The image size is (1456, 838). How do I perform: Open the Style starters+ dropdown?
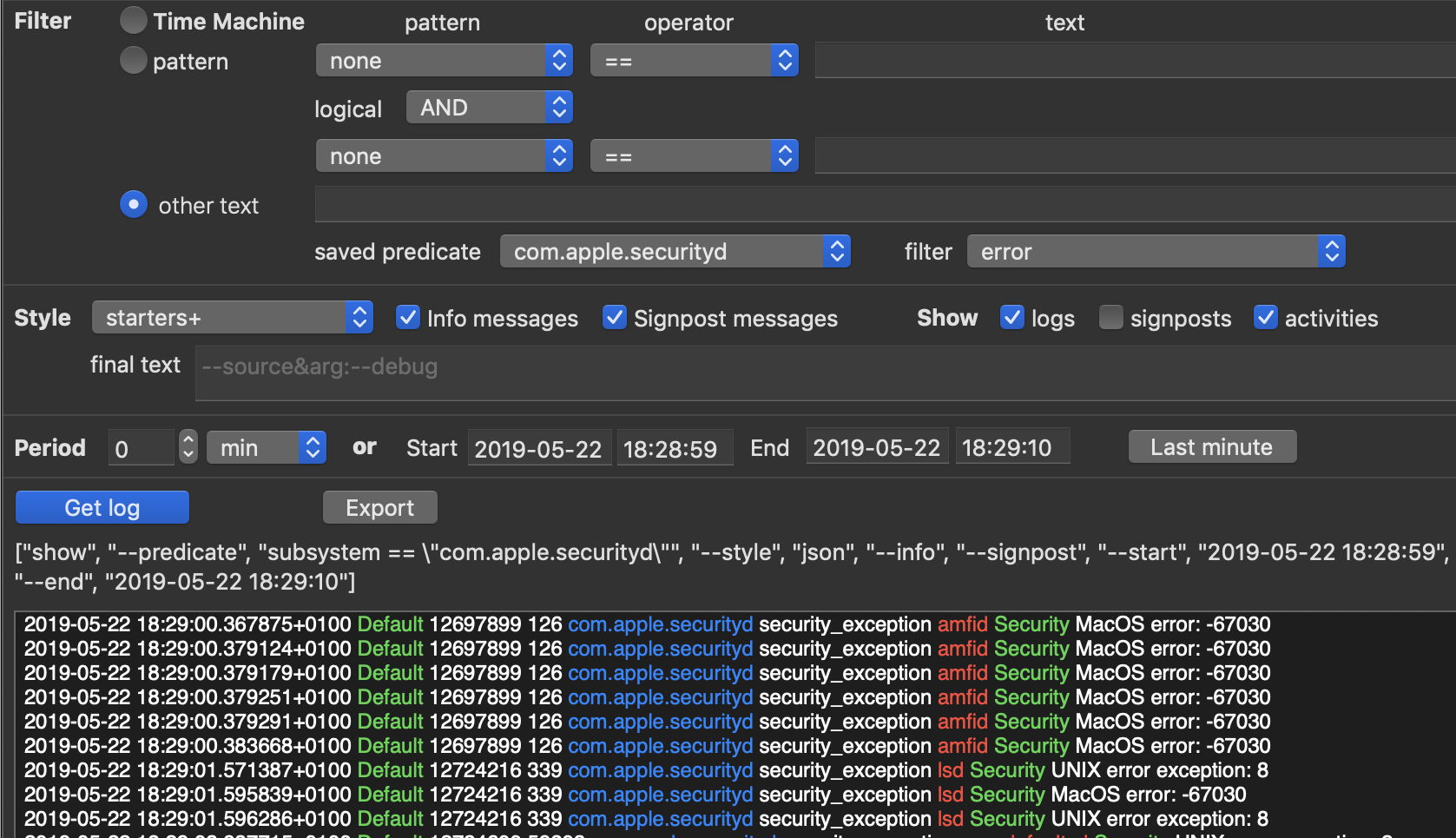pos(233,318)
